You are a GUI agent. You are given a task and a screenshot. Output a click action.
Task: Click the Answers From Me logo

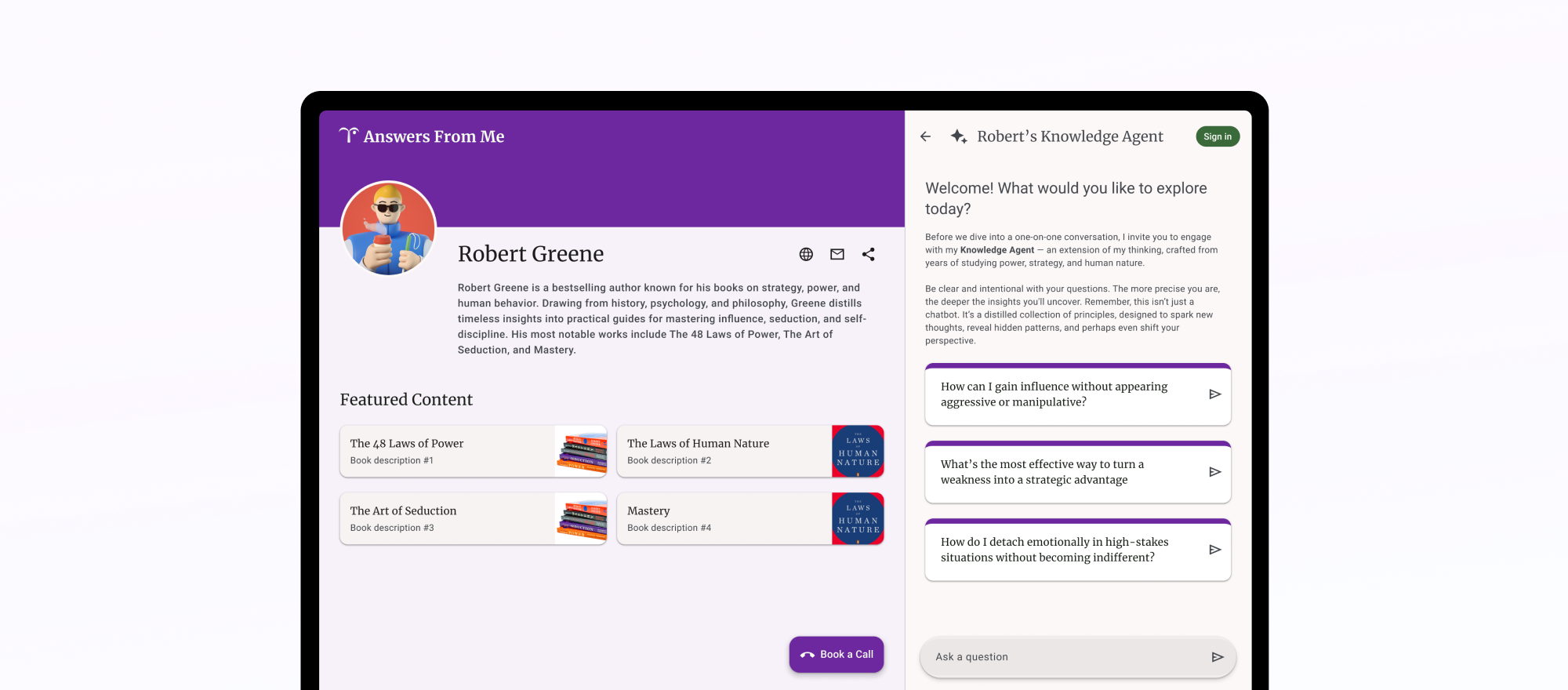pos(423,136)
